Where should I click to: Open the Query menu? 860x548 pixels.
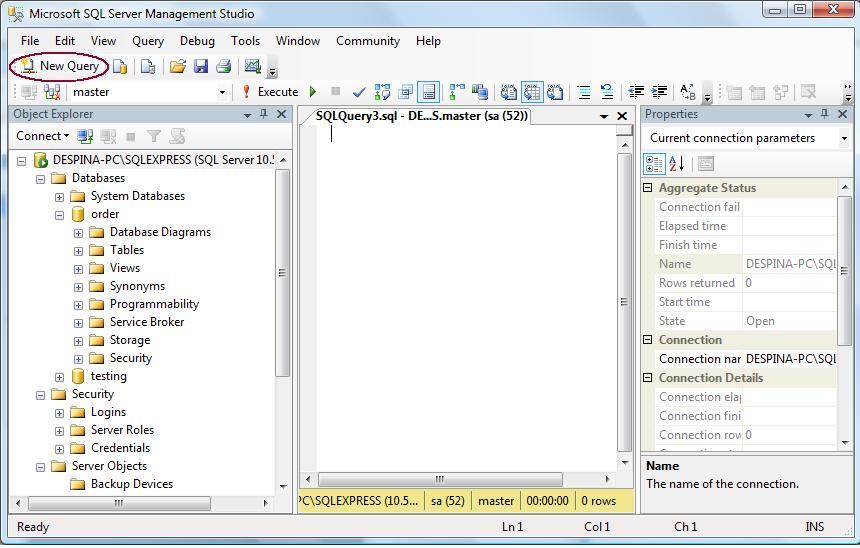tap(148, 41)
